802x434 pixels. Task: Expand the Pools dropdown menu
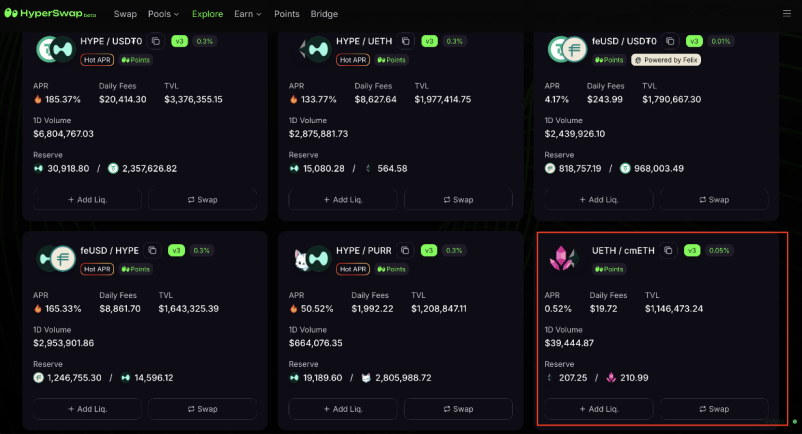pos(163,14)
